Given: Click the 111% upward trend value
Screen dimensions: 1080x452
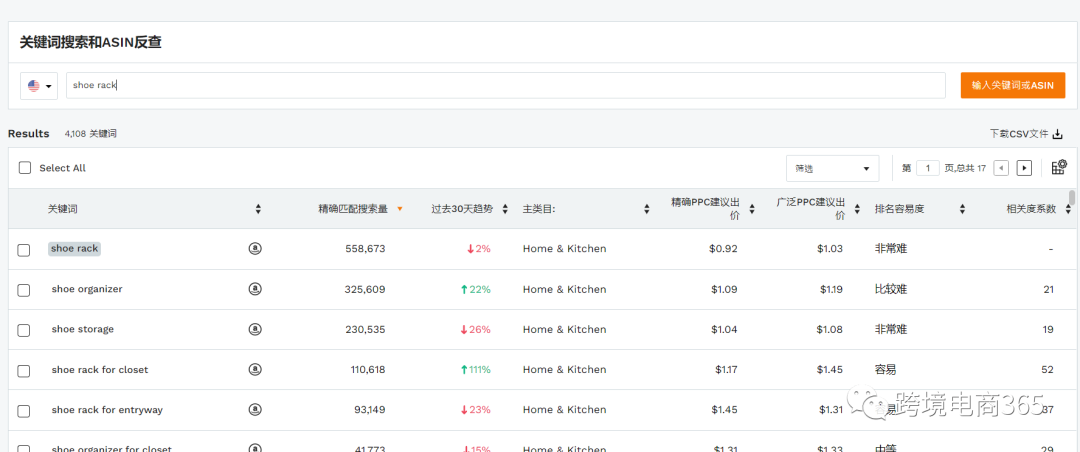Looking at the screenshot, I should 475,370.
